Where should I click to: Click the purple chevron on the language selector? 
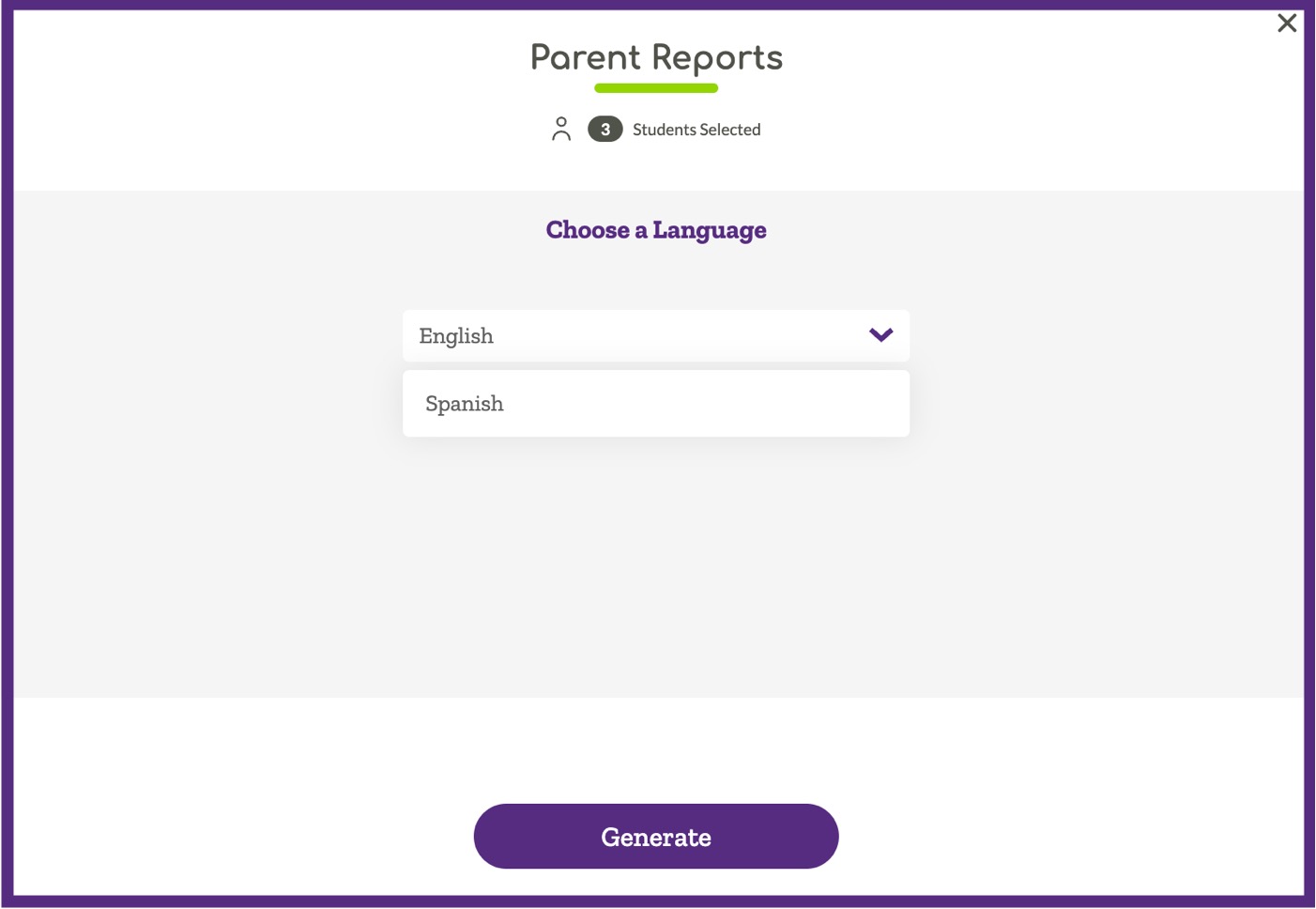tap(880, 335)
